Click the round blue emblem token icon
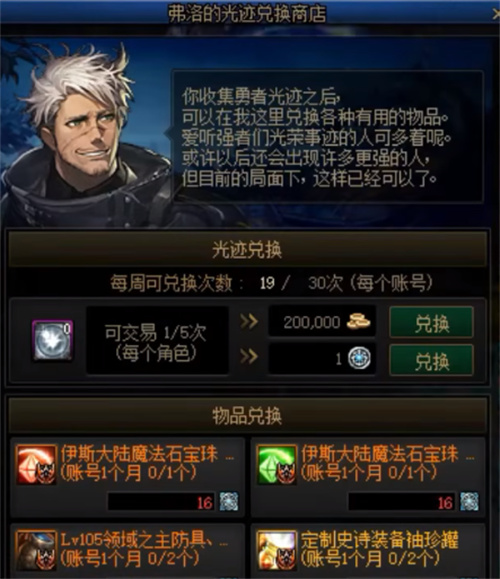This screenshot has height=579, width=500. click(359, 358)
